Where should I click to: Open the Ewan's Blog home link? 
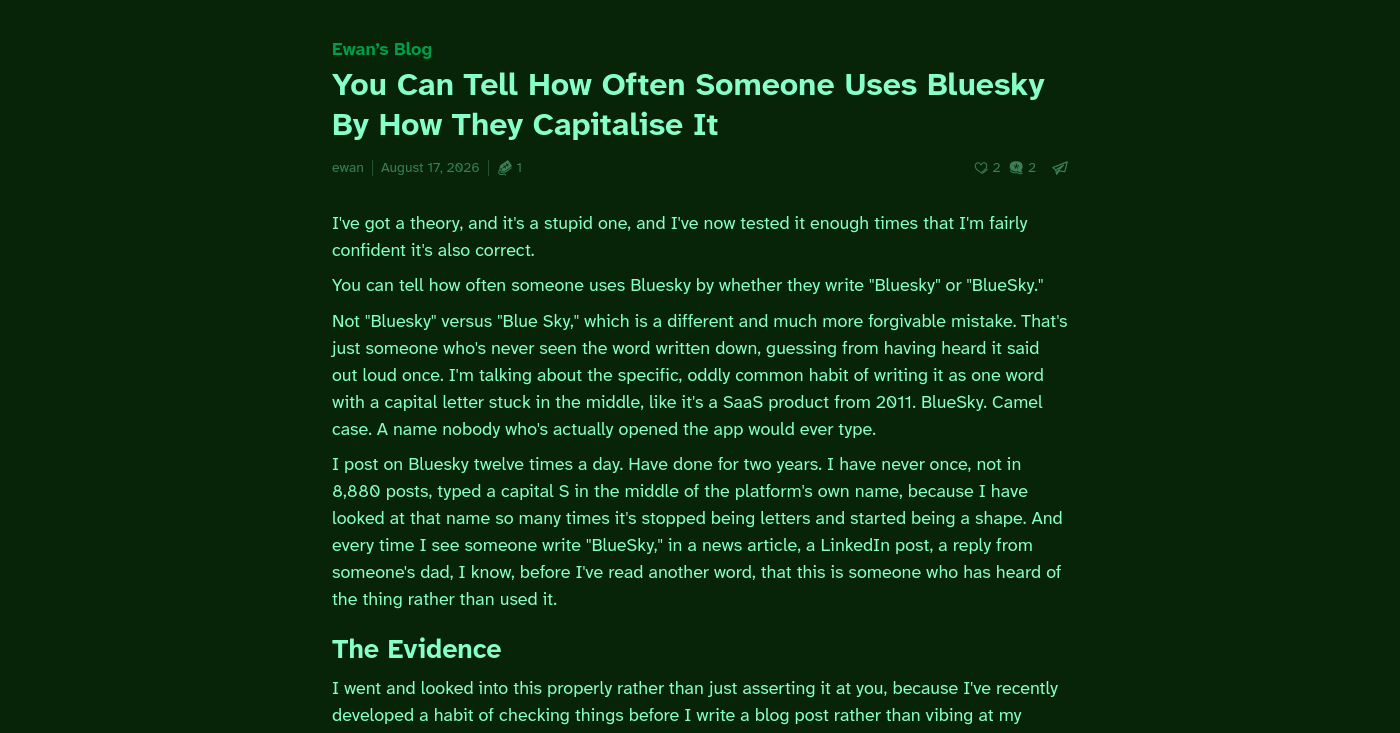point(382,49)
